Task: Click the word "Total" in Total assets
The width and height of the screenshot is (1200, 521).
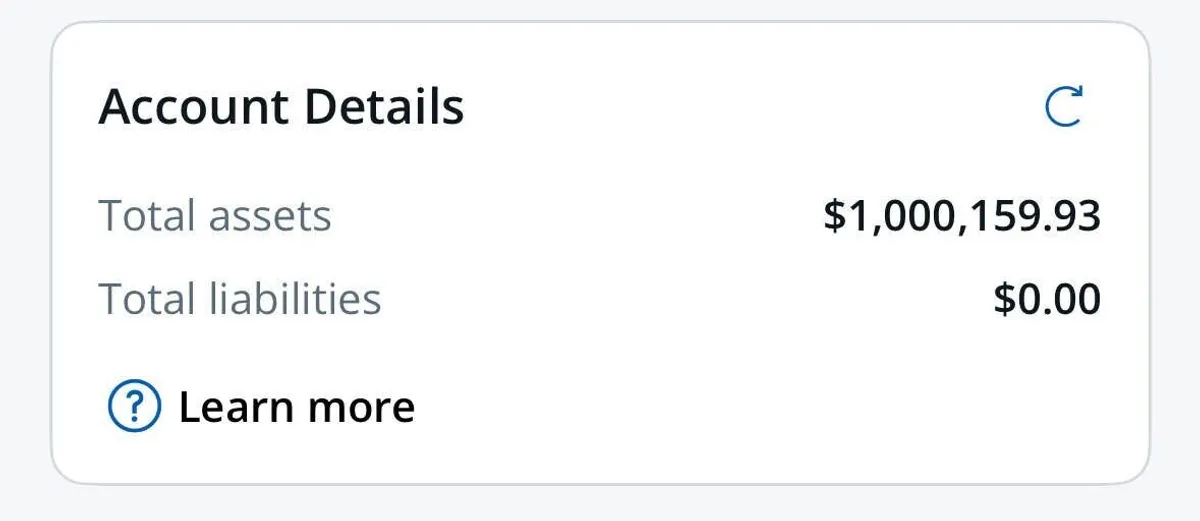Action: (147, 216)
